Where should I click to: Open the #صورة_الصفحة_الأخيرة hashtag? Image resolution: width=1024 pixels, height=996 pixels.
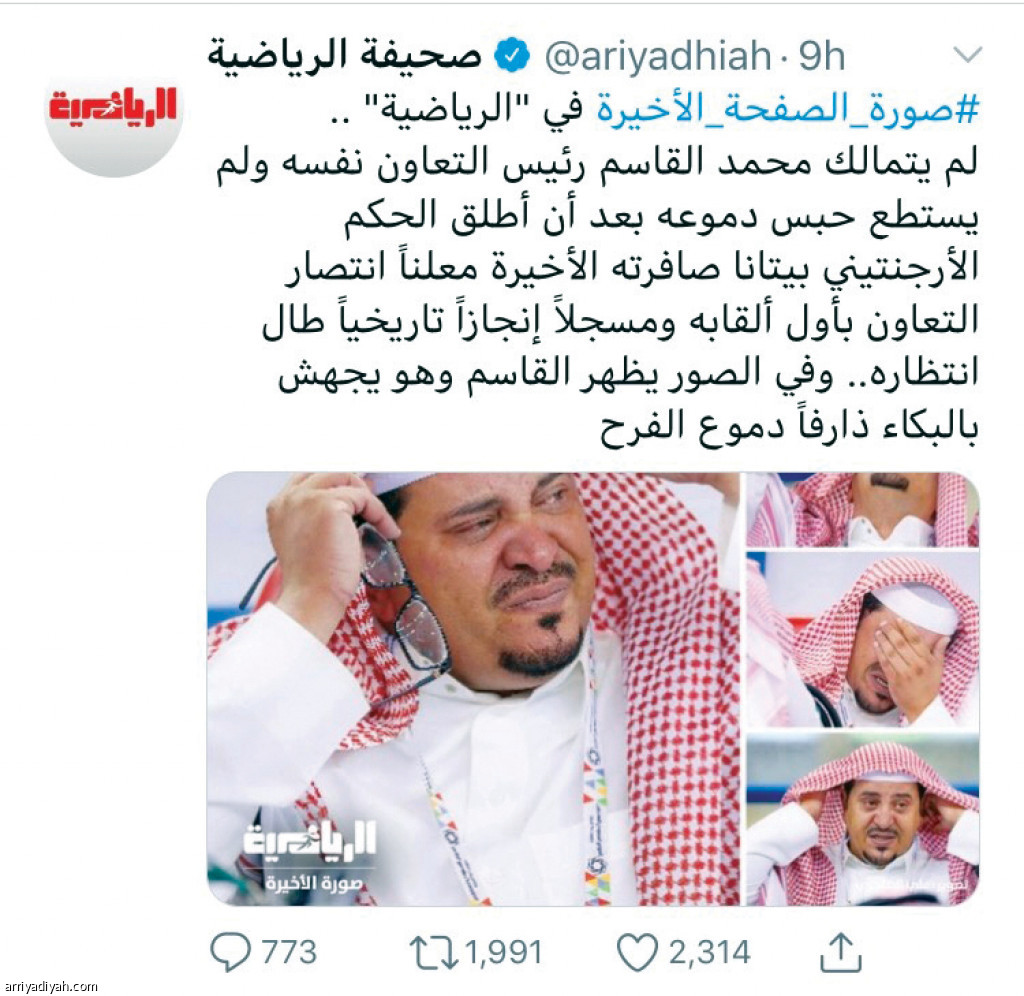coord(788,109)
